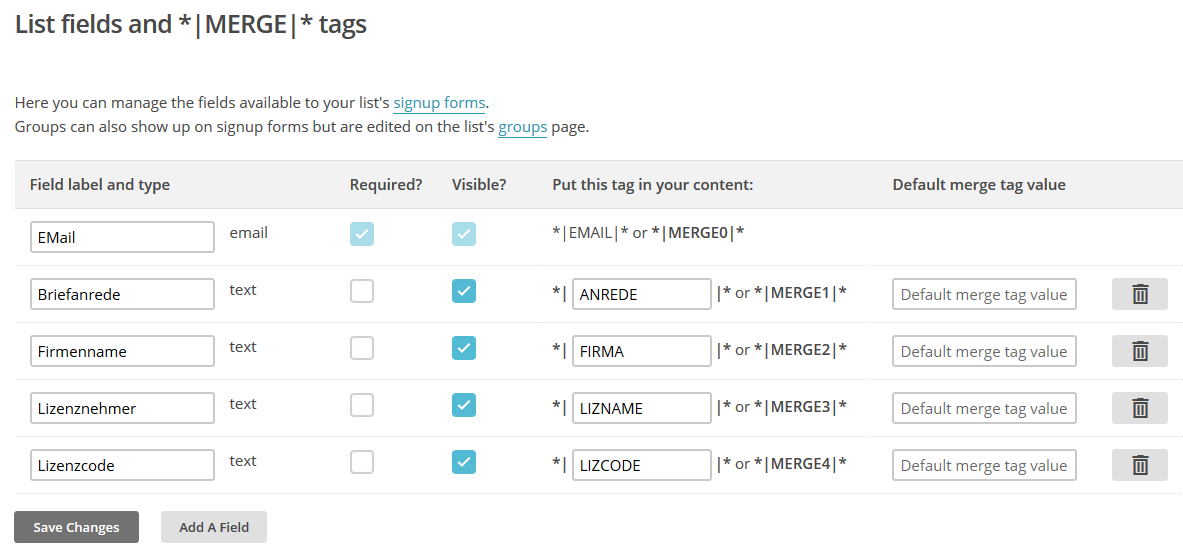Delete the Briefanrede field via trash icon
Screen dimensions: 1183x558
[x=1139, y=294]
